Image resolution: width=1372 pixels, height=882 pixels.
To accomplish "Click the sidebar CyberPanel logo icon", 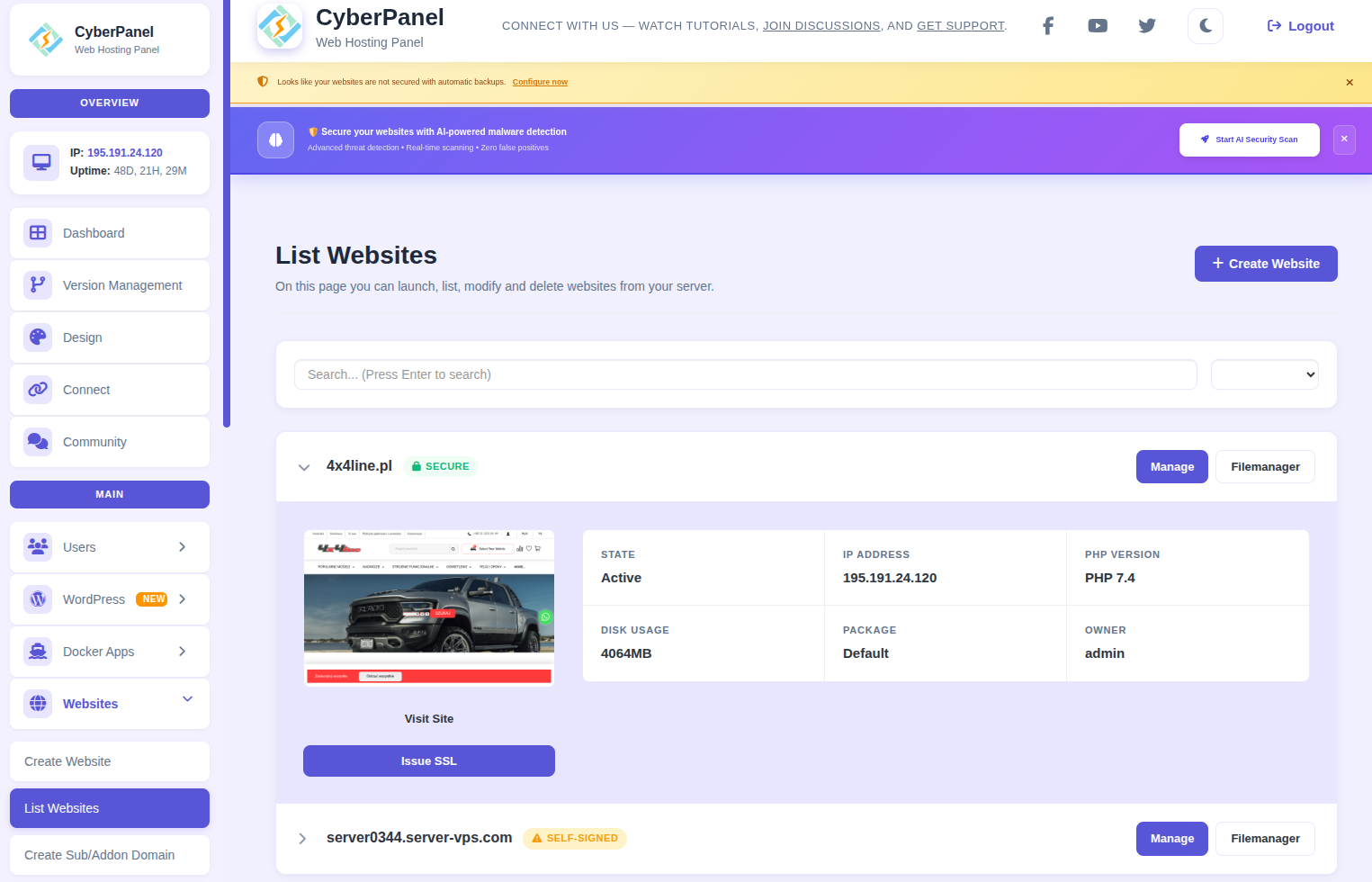I will (x=46, y=40).
